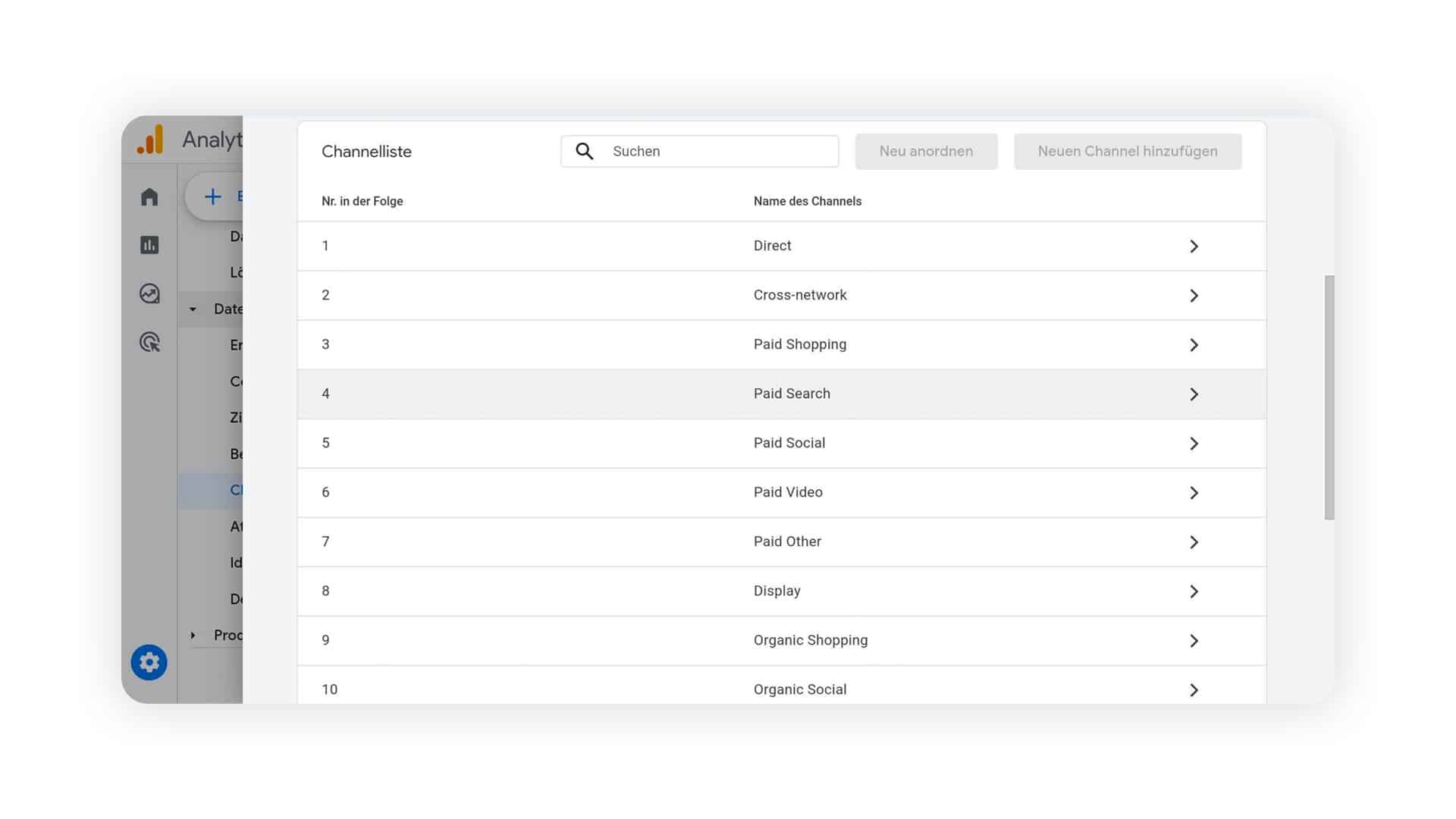The width and height of the screenshot is (1456, 819).
Task: Click sequence number 3 cell
Action: [x=325, y=344]
